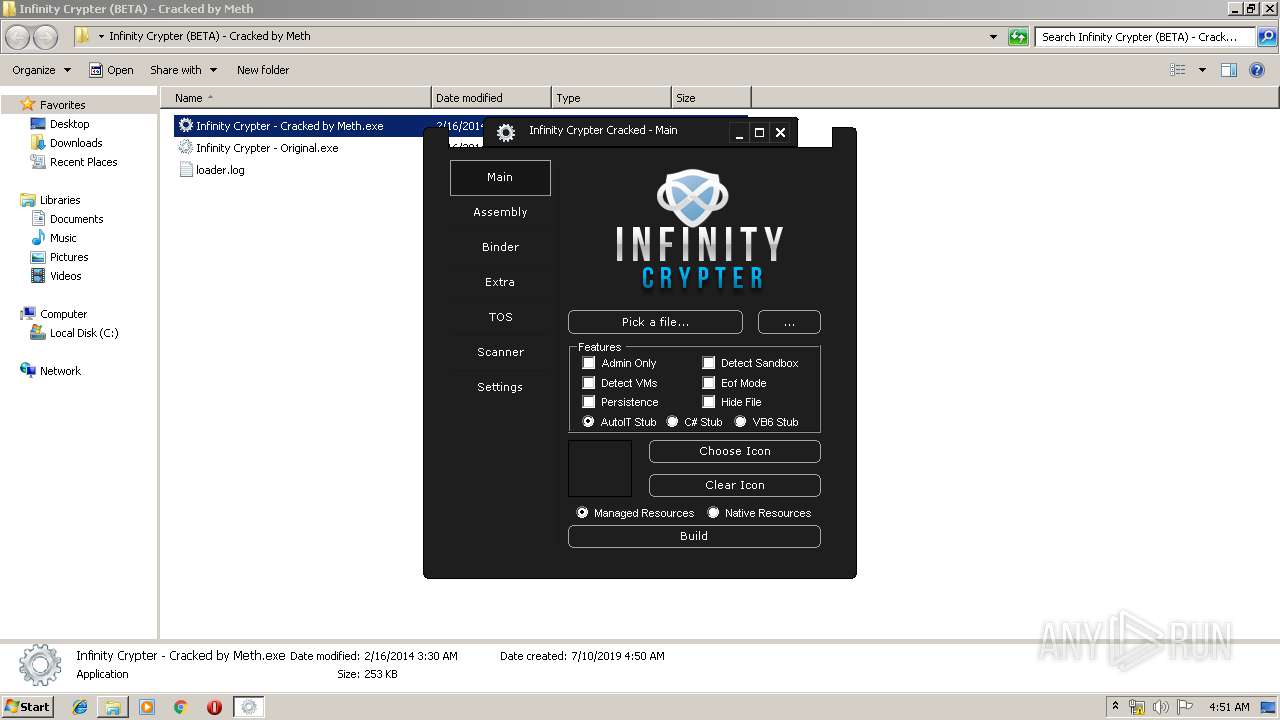Click the Choose Icon button
This screenshot has height=720, width=1280.
click(x=735, y=451)
